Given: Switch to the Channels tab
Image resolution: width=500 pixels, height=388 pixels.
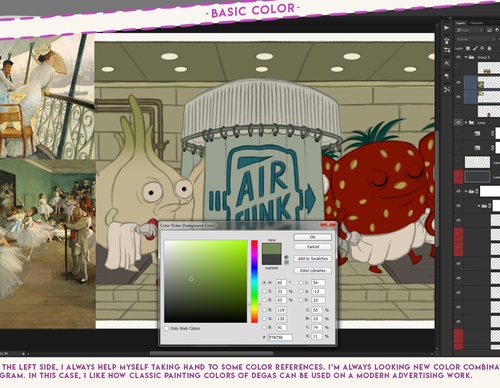Looking at the screenshot, I should point(476,23).
